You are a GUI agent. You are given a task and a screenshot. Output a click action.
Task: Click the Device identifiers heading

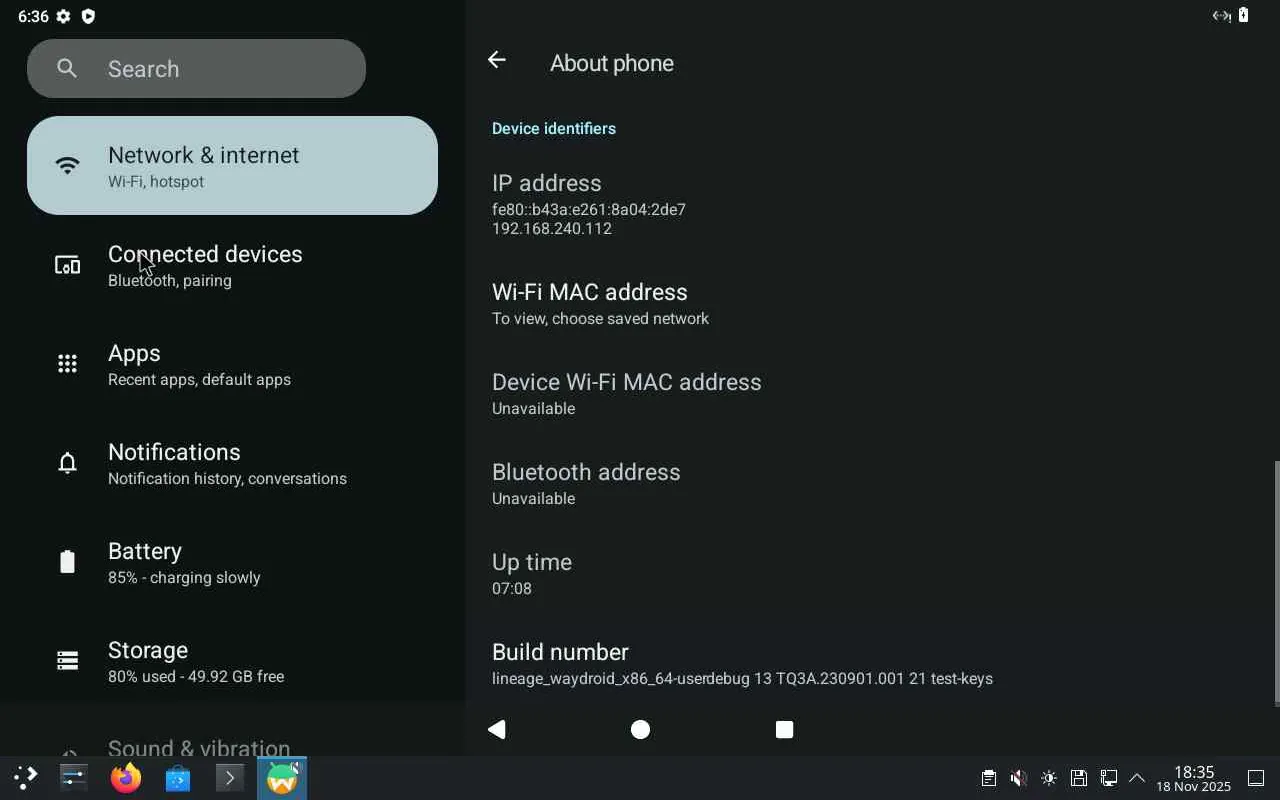click(x=554, y=128)
